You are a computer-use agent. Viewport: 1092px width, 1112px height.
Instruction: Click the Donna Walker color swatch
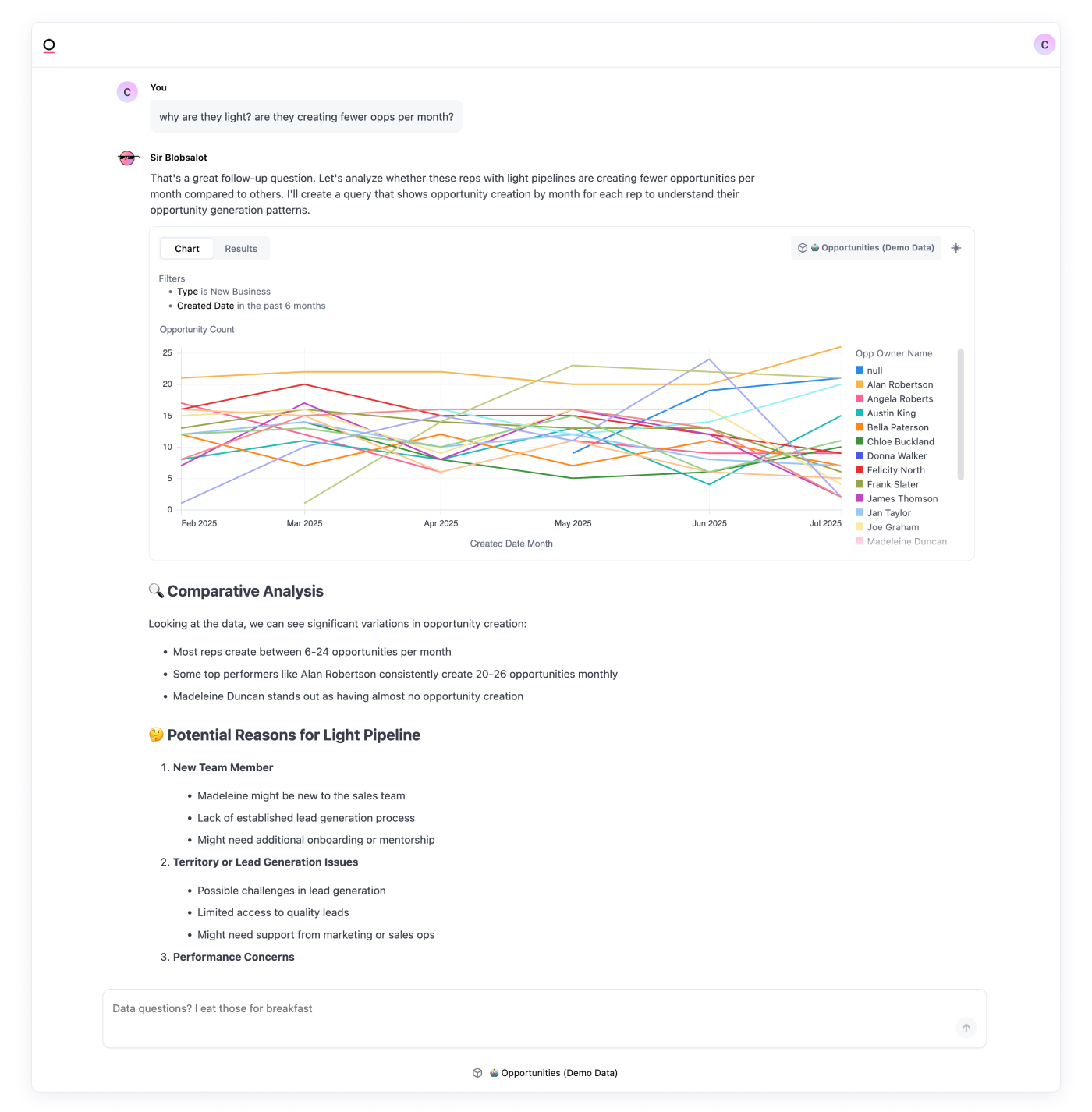tap(860, 455)
